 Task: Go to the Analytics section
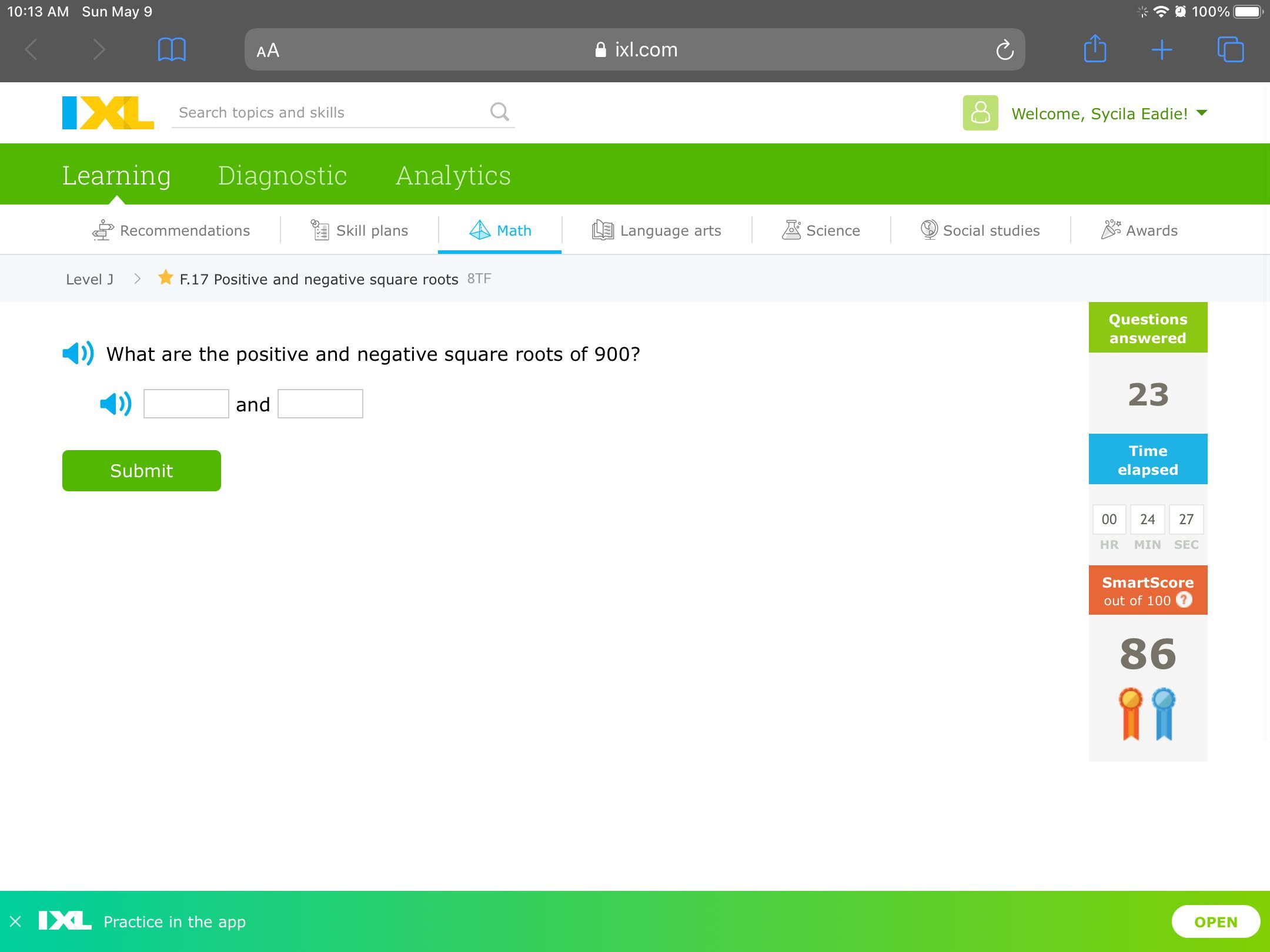(x=453, y=175)
